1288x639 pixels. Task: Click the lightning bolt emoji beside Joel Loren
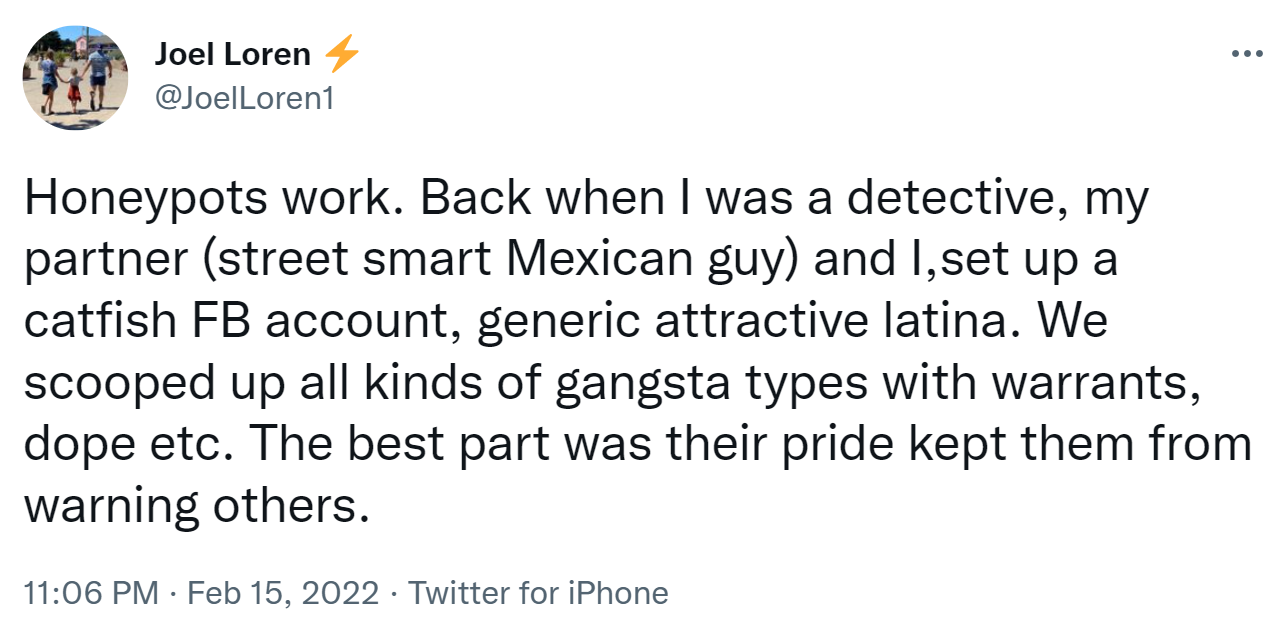pyautogui.click(x=341, y=55)
